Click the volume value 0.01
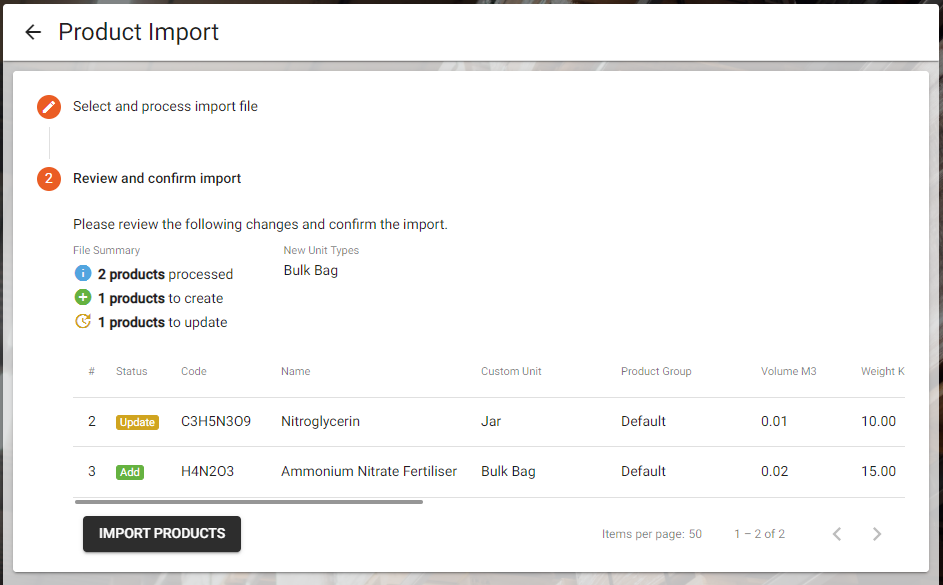This screenshot has height=585, width=943. coord(774,421)
